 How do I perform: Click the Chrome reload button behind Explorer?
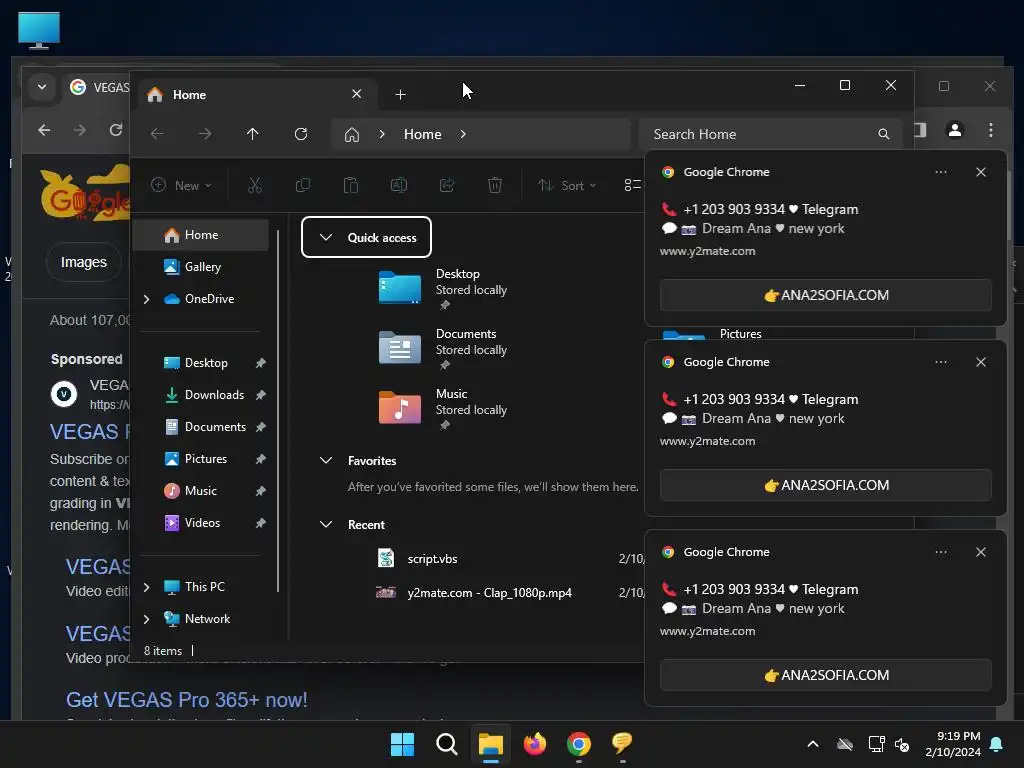pyautogui.click(x=116, y=130)
